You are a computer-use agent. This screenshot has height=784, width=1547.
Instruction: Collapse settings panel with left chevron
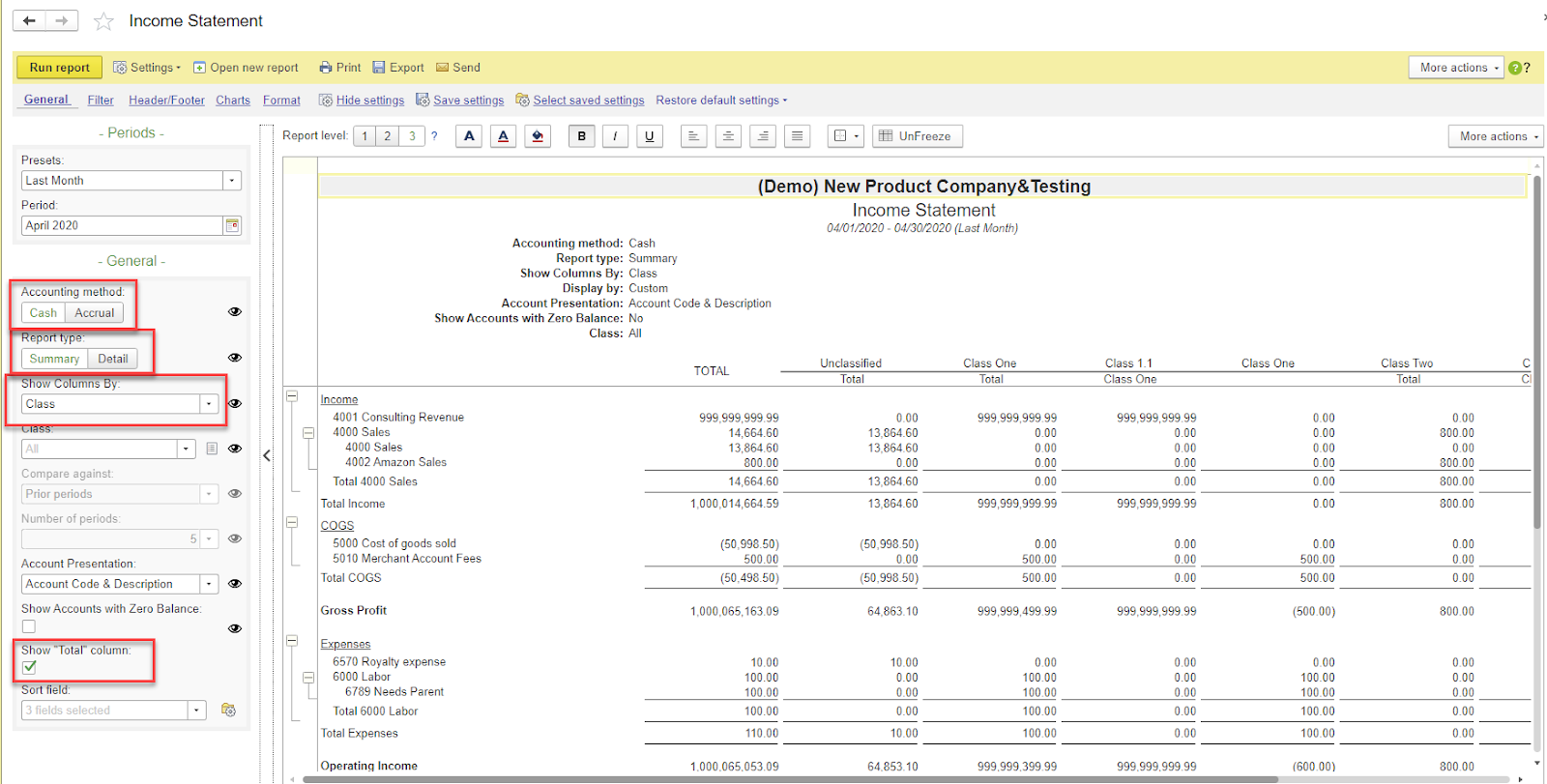(267, 455)
